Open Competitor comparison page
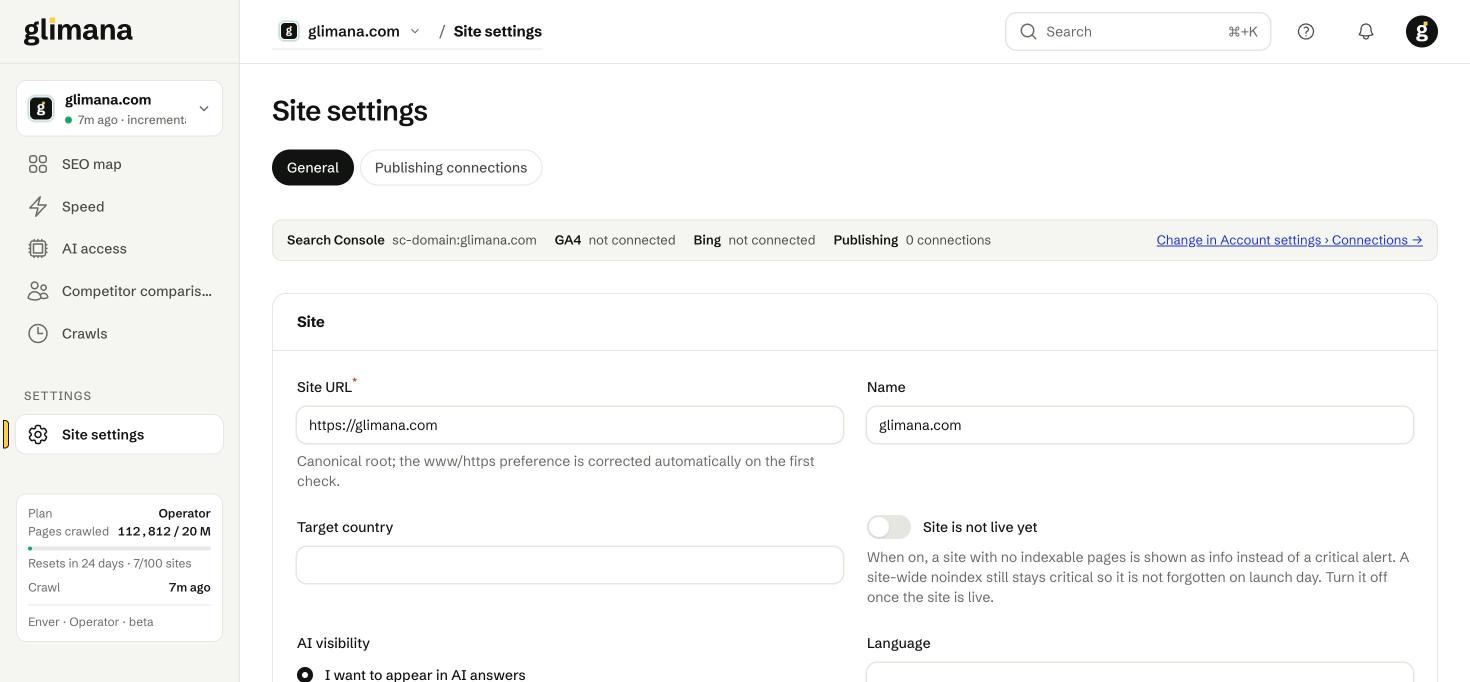The height and width of the screenshot is (682, 1470). (x=119, y=291)
